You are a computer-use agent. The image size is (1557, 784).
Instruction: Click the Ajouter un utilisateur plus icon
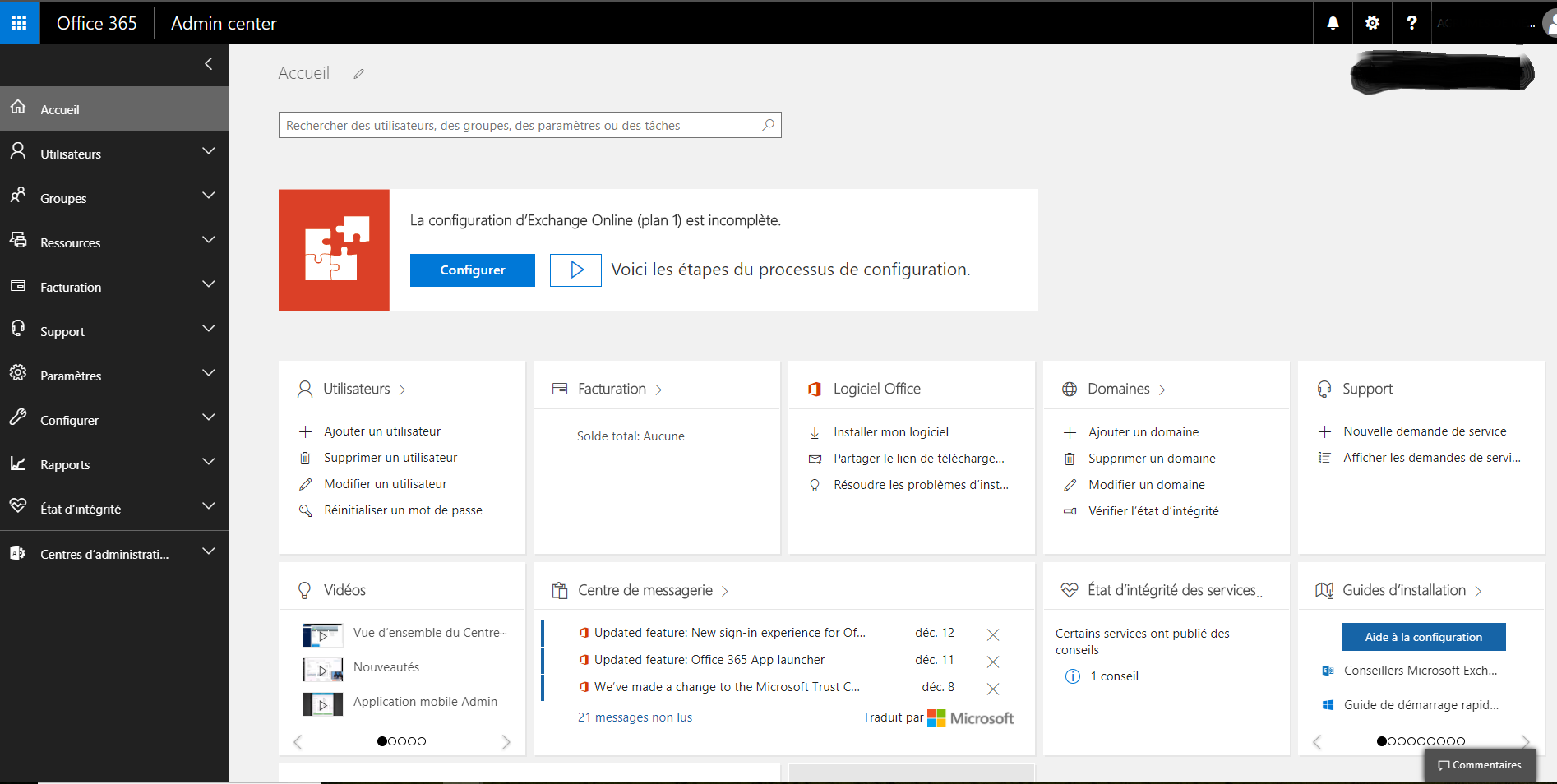coord(305,431)
